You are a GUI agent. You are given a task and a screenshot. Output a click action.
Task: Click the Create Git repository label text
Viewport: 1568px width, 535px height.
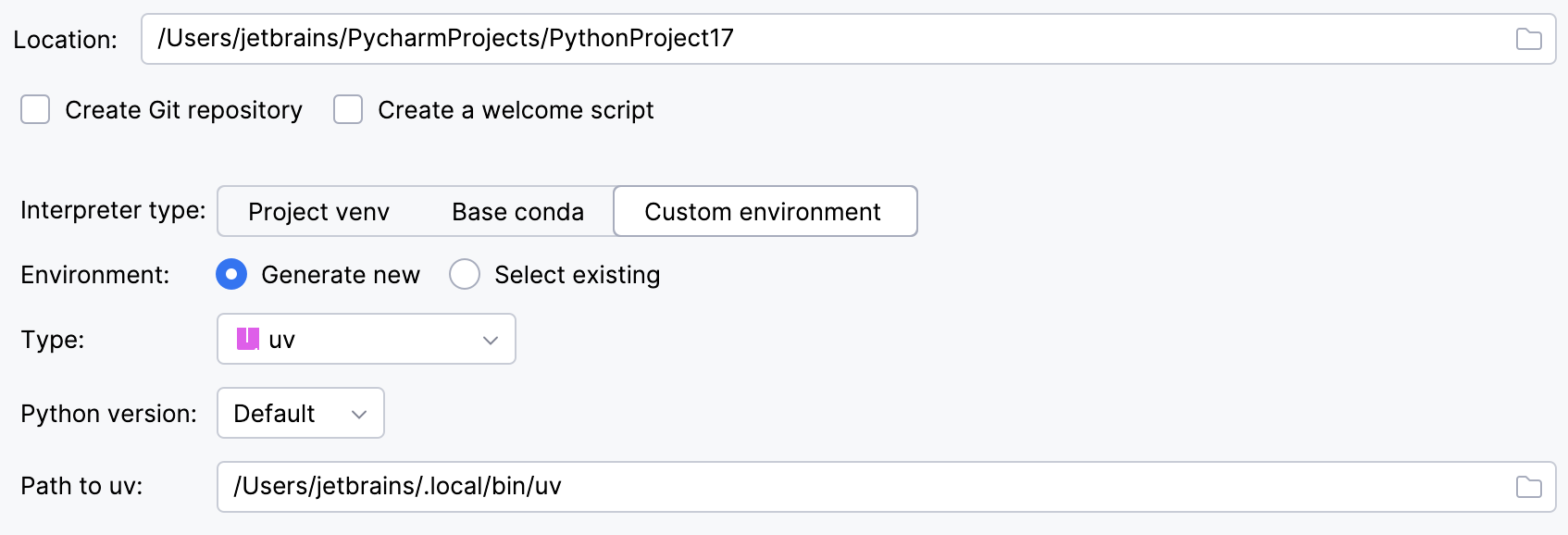click(x=183, y=110)
